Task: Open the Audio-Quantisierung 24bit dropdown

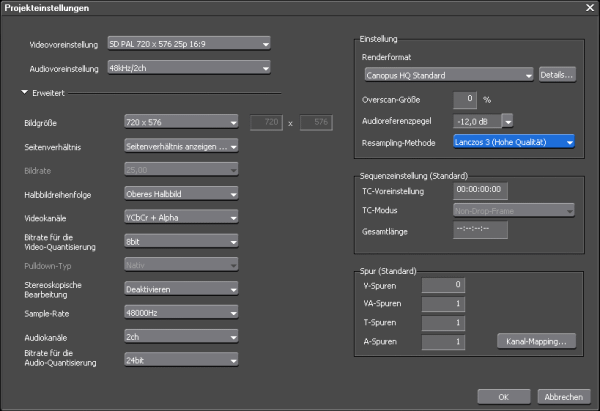Action: (181, 360)
